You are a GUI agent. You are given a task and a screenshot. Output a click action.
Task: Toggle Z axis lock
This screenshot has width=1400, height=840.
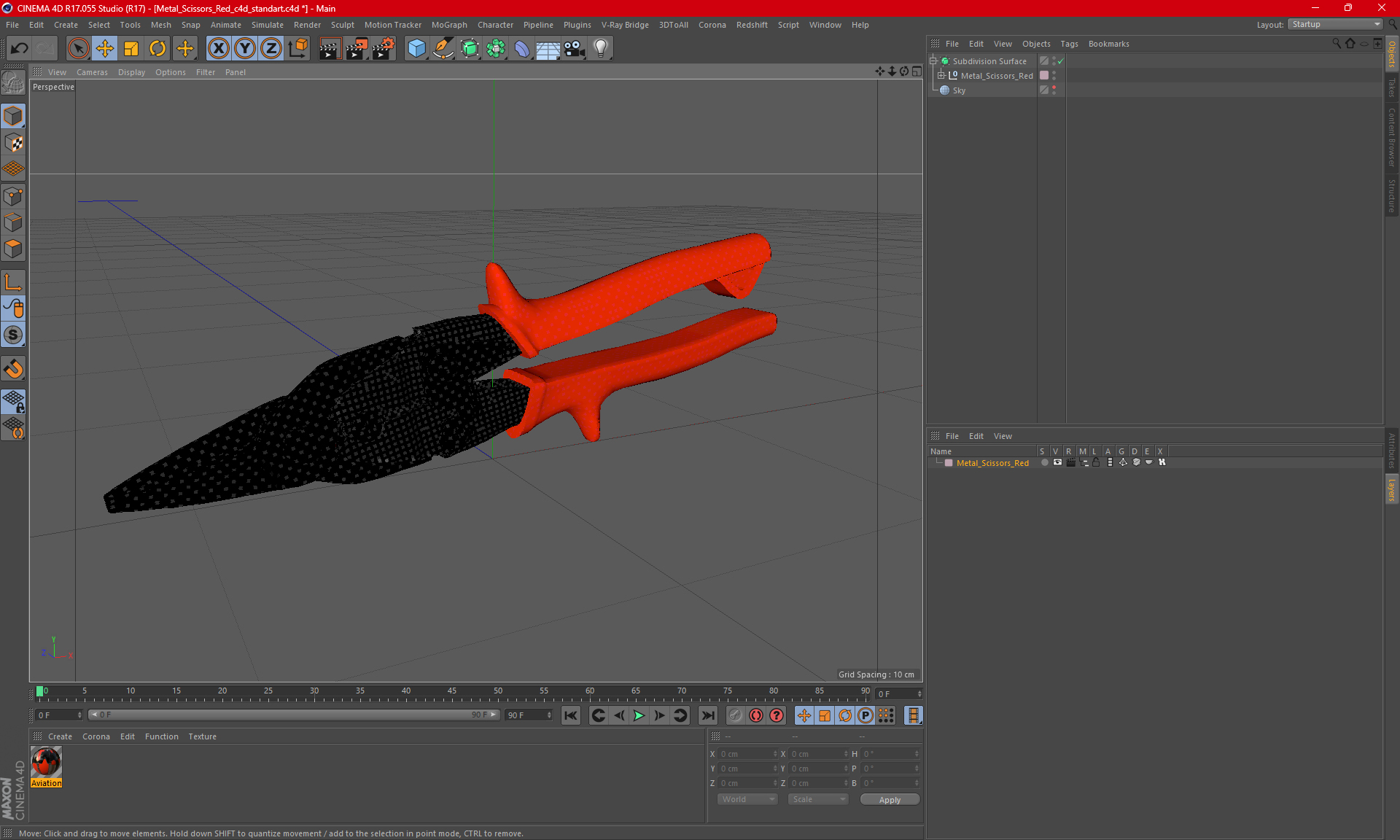[271, 49]
